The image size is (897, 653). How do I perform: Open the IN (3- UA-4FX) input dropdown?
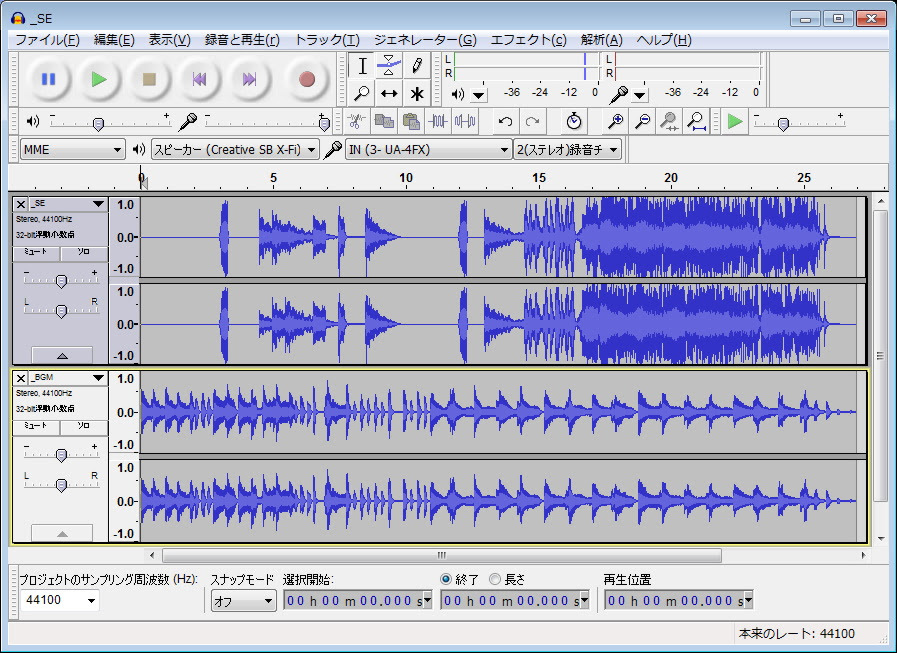click(428, 150)
